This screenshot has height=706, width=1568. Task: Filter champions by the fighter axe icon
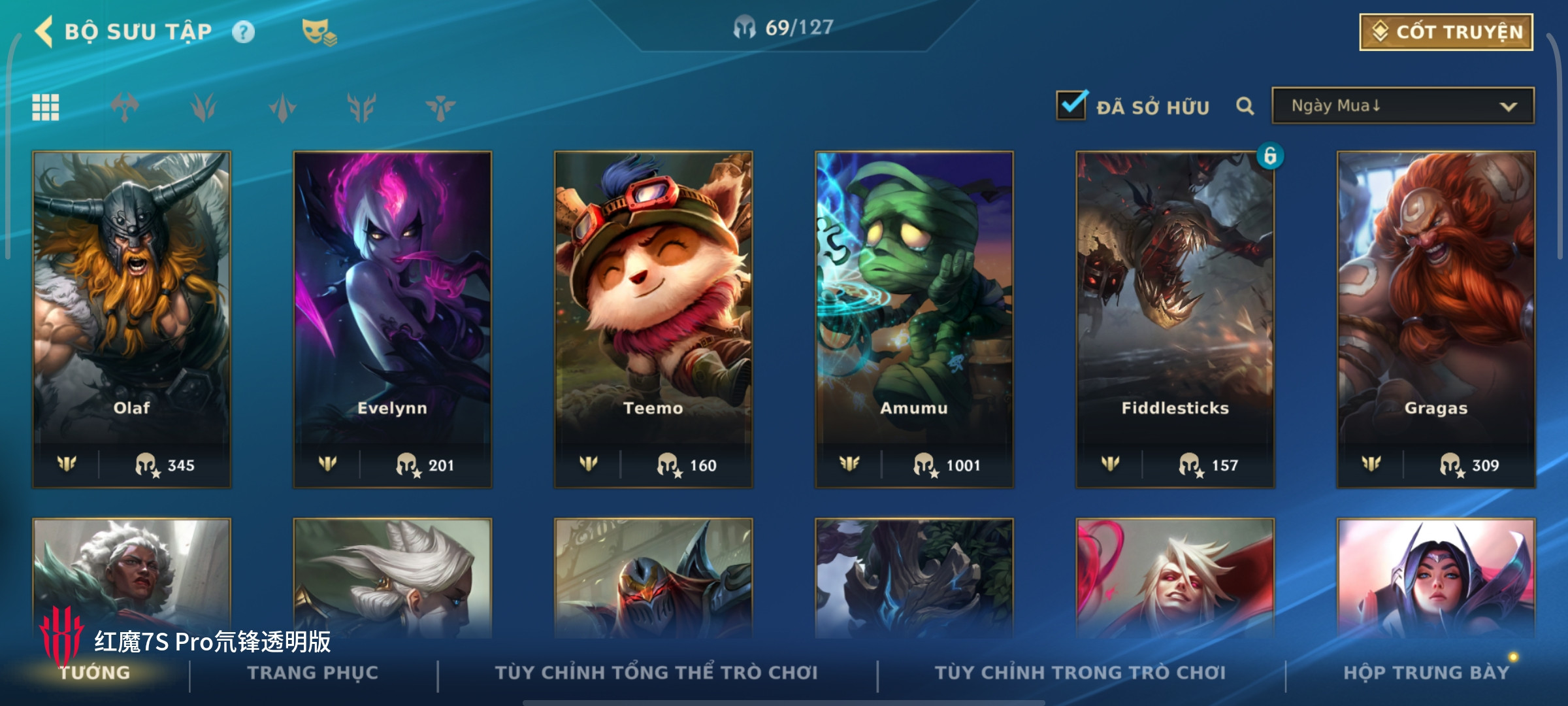(125, 107)
